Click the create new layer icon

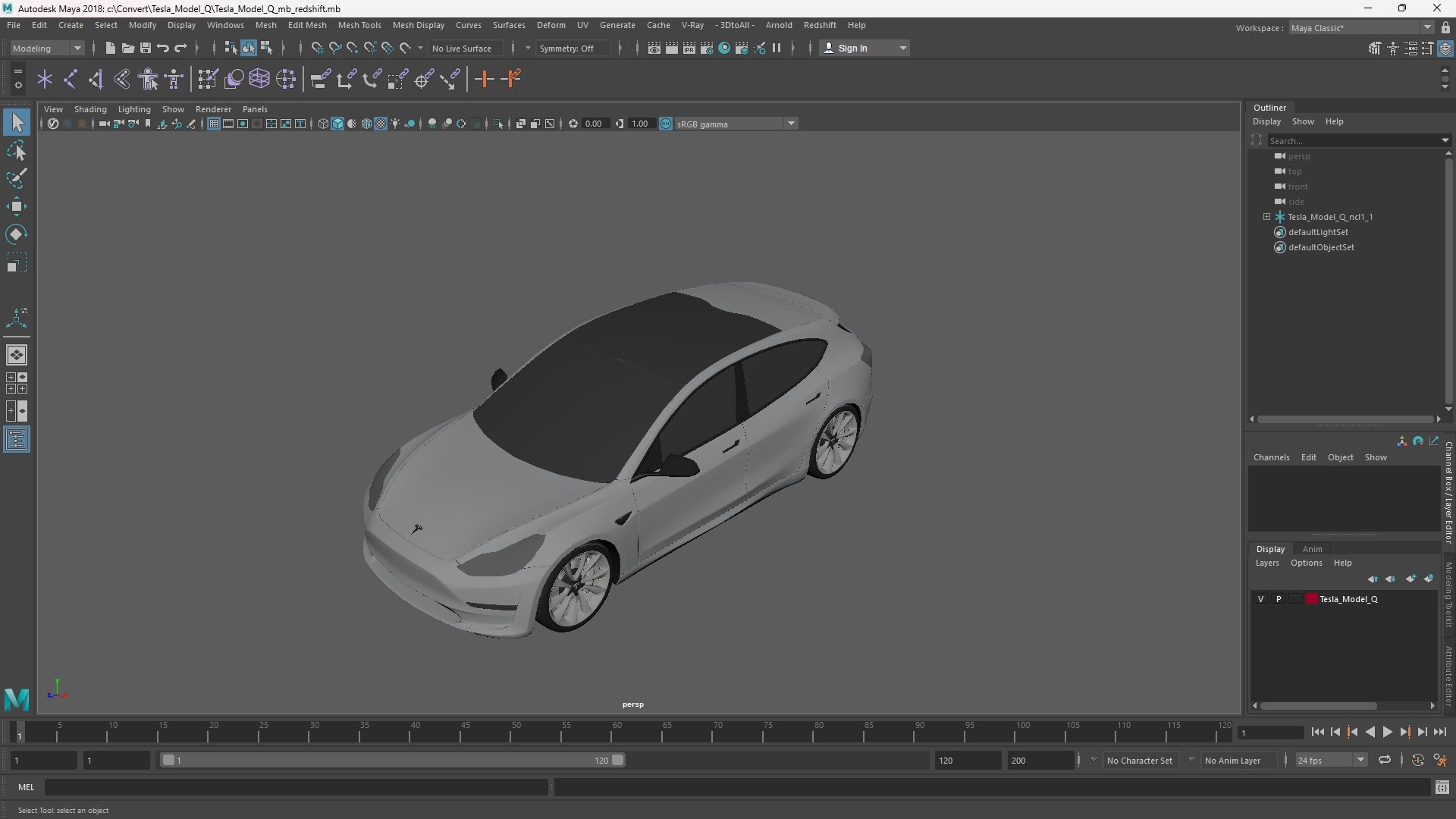click(1410, 579)
